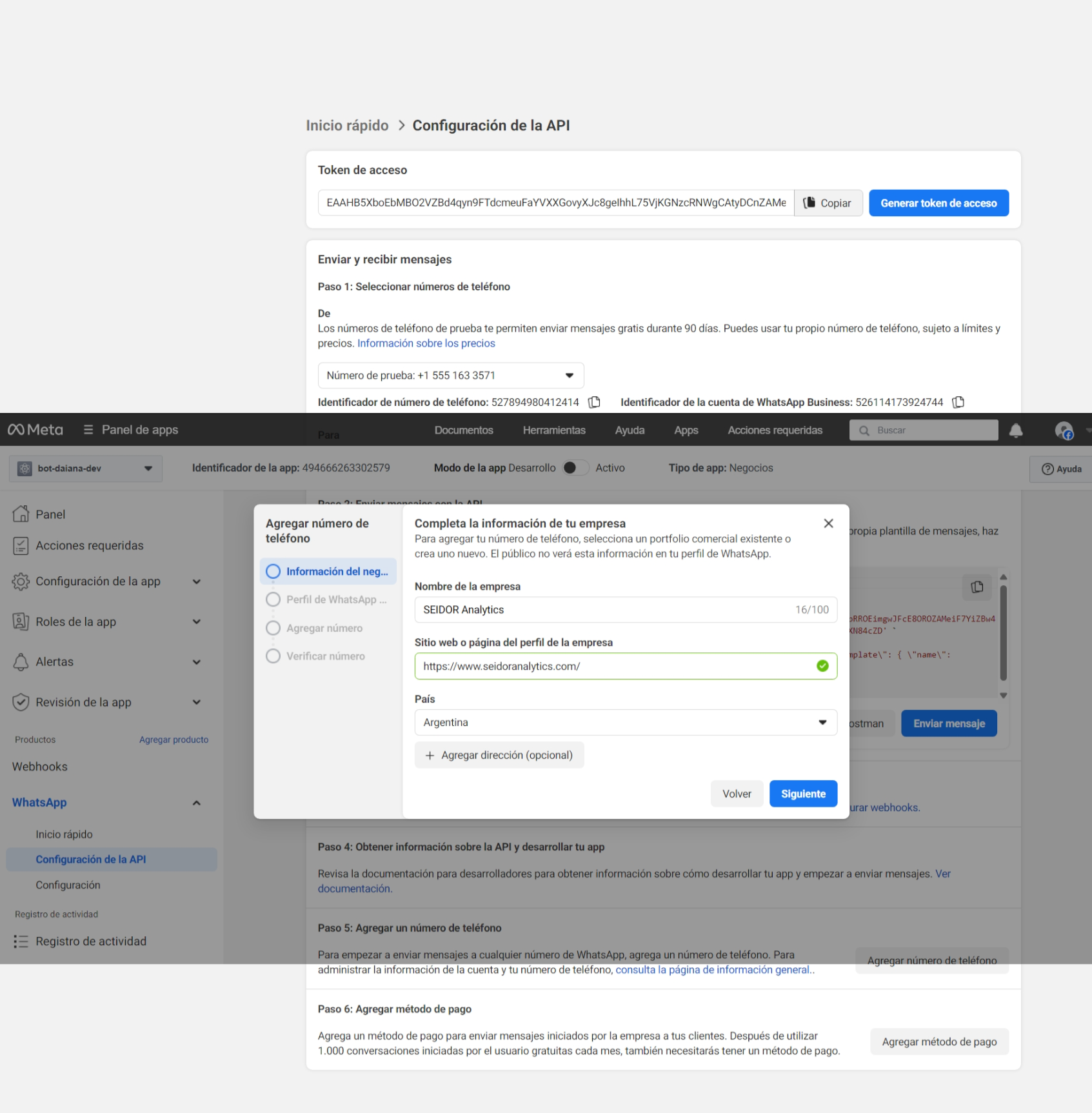1092x1113 pixels.
Task: Close the Completa la información dialog
Action: (829, 523)
